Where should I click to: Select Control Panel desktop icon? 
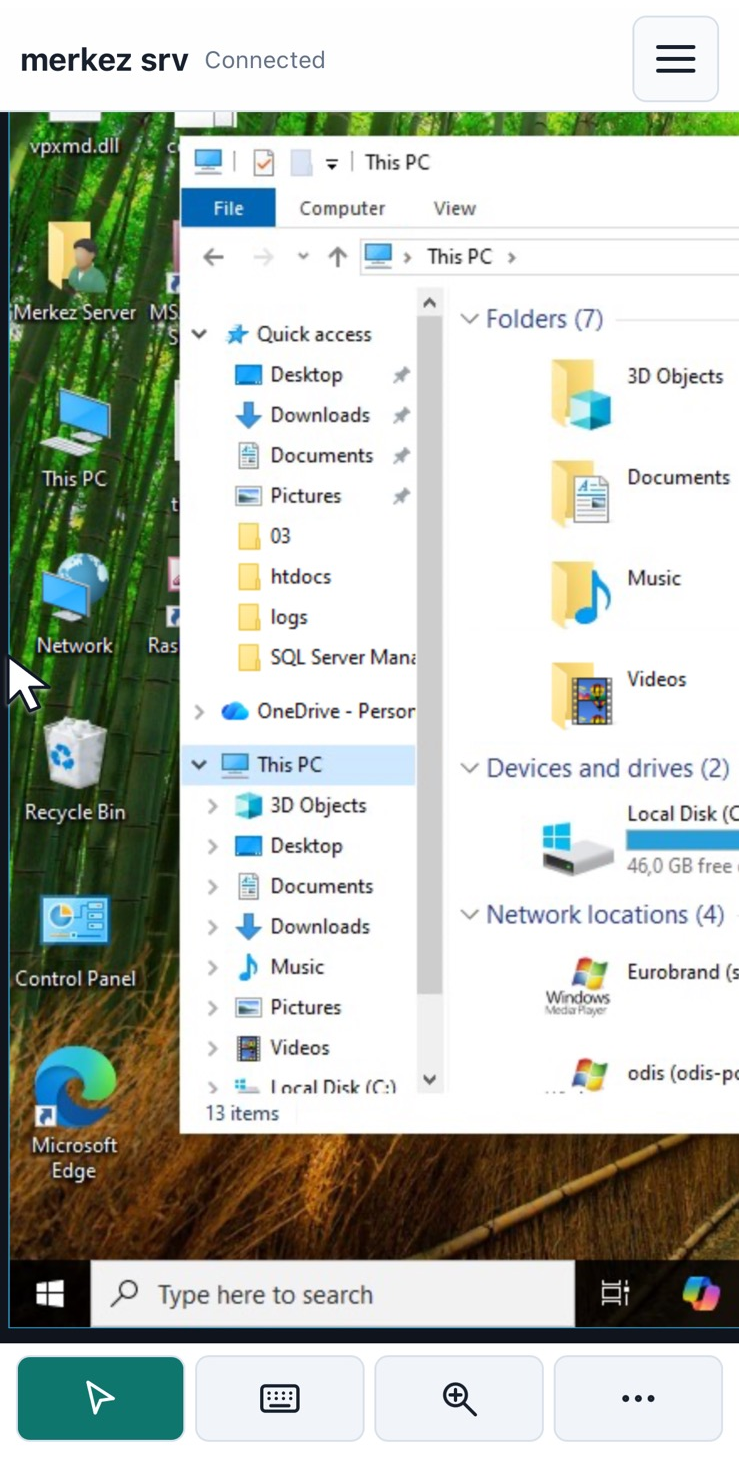75,940
